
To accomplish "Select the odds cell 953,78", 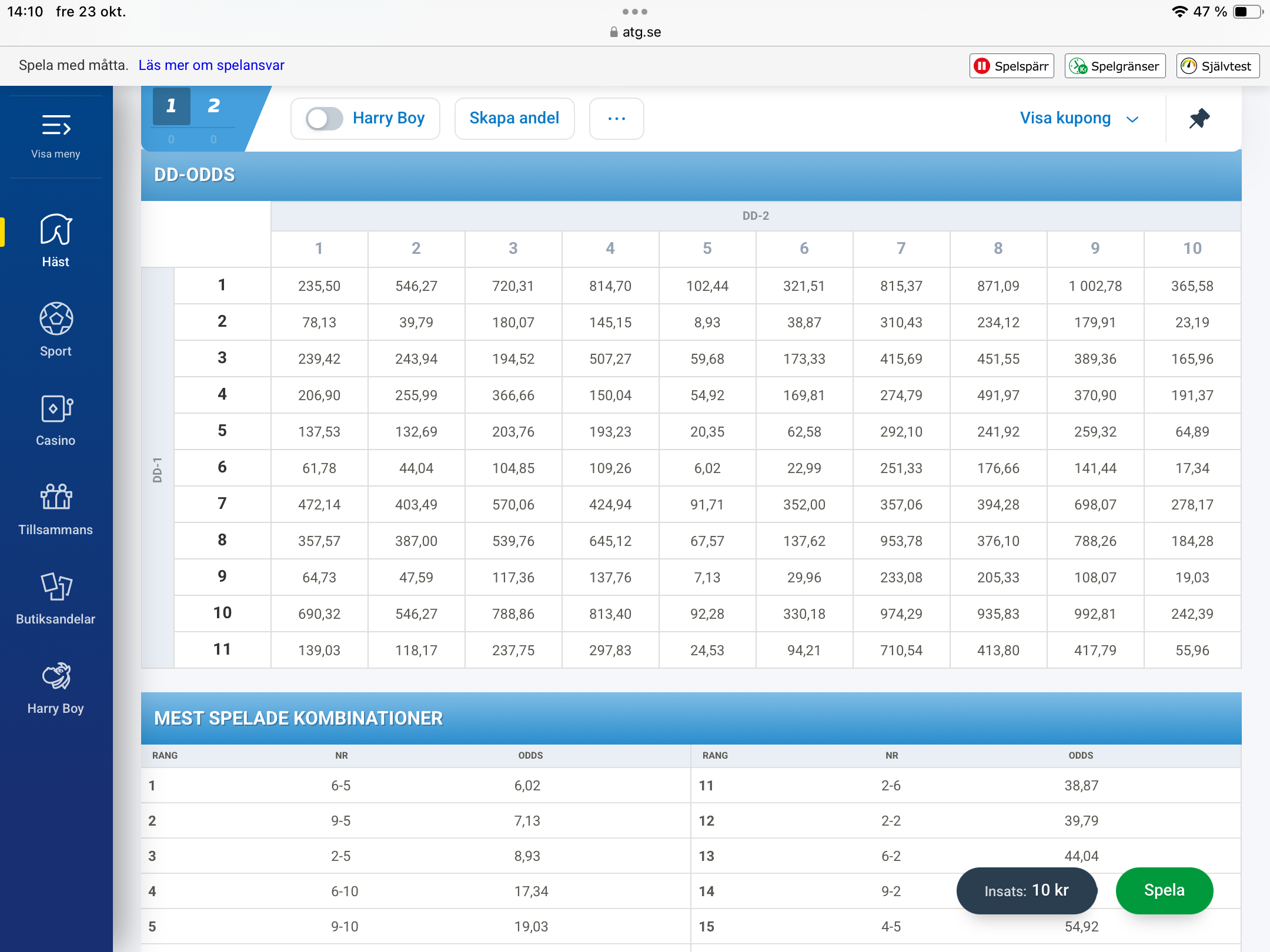I will point(901,541).
